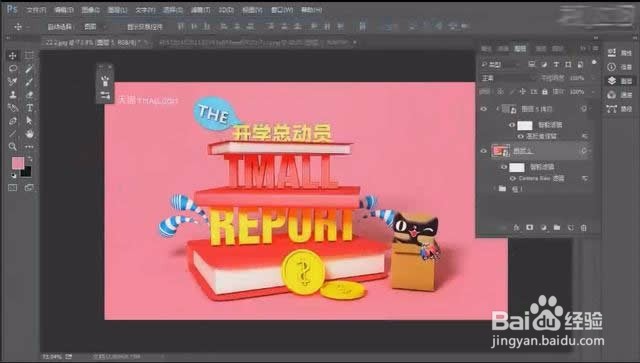Open the 图层 auto-select target dropdown
Screen dimensions: 640x363
(94, 27)
